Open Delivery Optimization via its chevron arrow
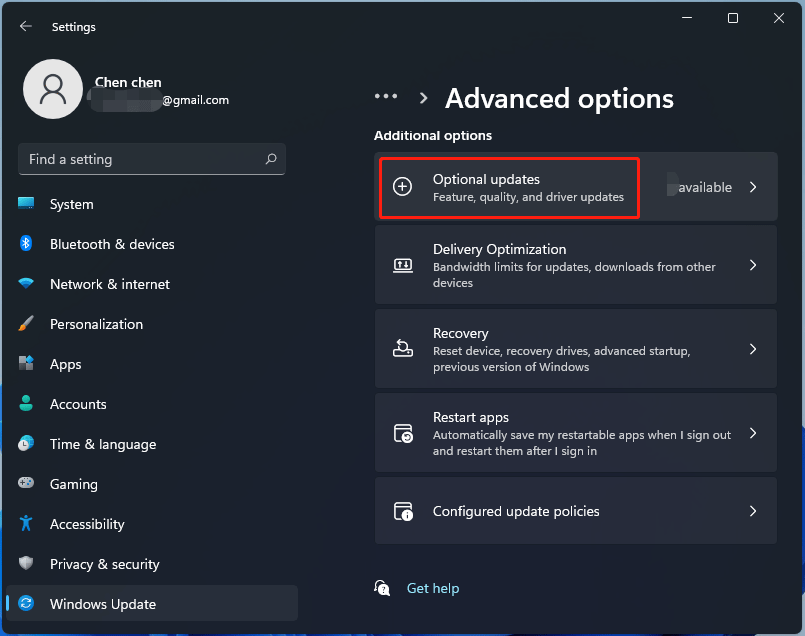805x636 pixels. pos(753,265)
